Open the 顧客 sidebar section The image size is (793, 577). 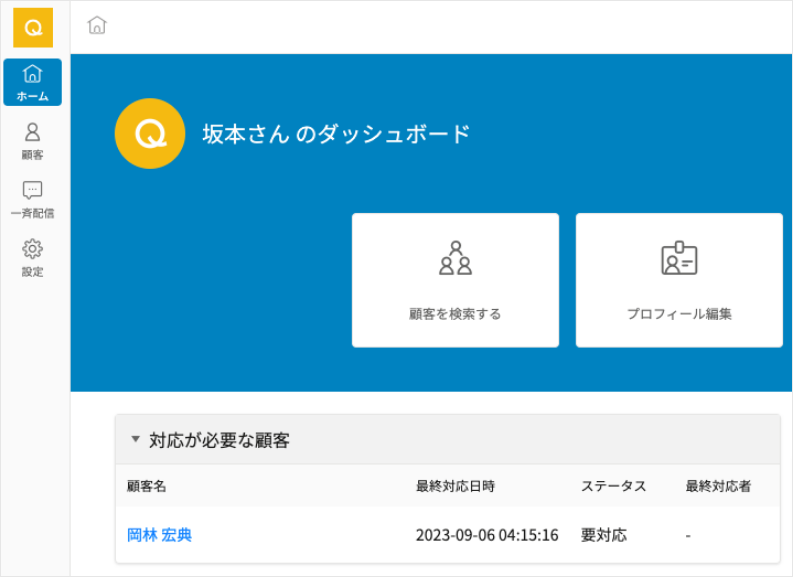(33, 141)
